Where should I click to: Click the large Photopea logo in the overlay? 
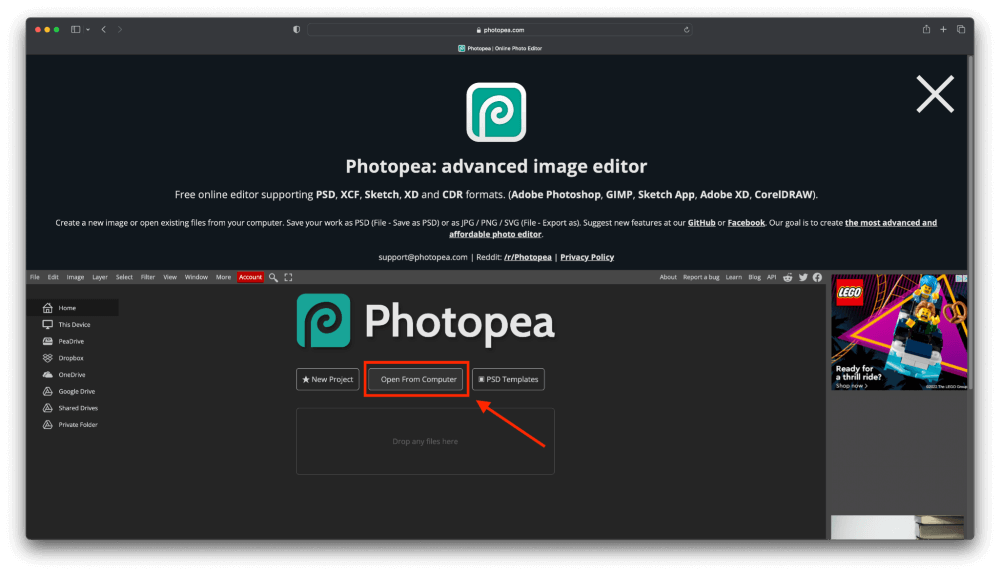(x=496, y=112)
